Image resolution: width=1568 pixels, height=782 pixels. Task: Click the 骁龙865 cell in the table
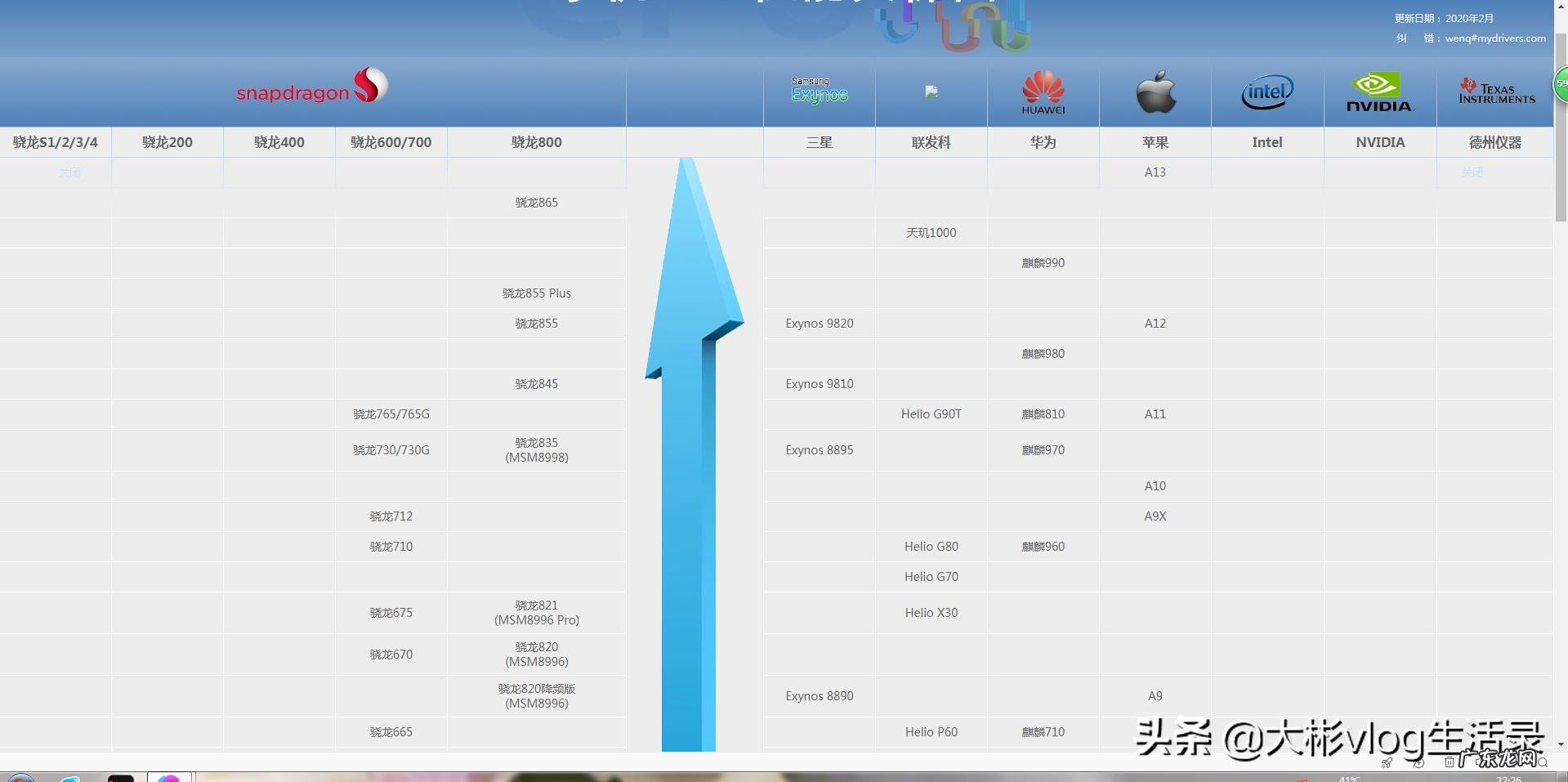coord(536,203)
